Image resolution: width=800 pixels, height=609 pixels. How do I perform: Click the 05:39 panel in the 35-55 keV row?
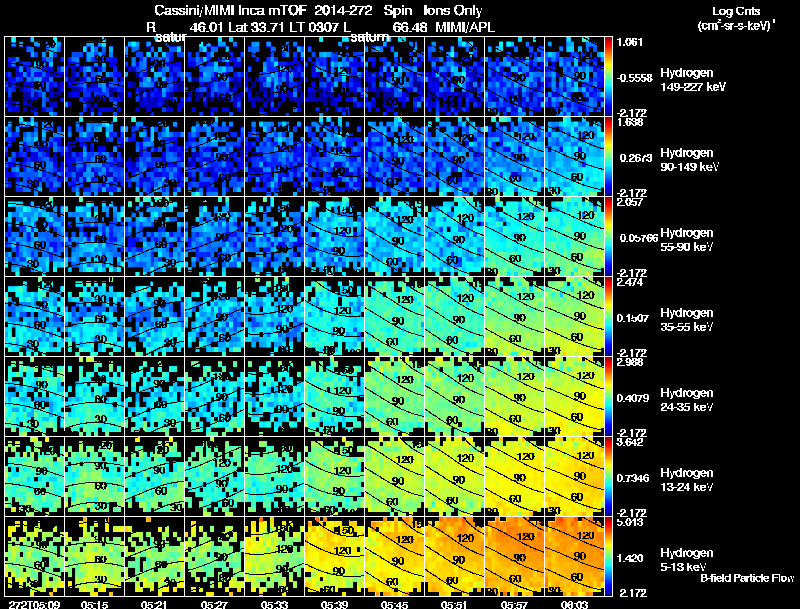(x=335, y=316)
